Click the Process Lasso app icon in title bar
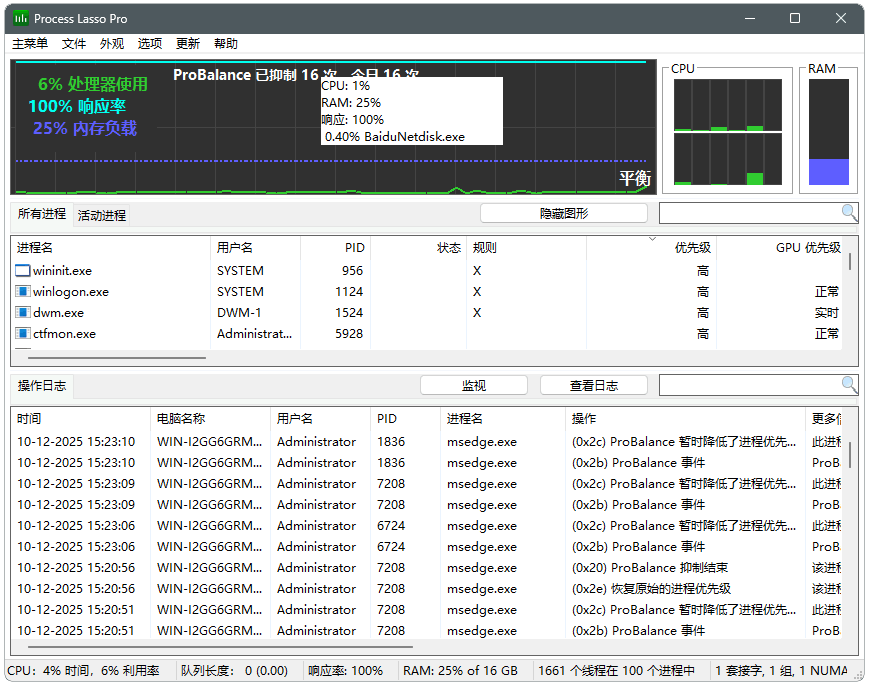This screenshot has width=872, height=686. pos(21,18)
